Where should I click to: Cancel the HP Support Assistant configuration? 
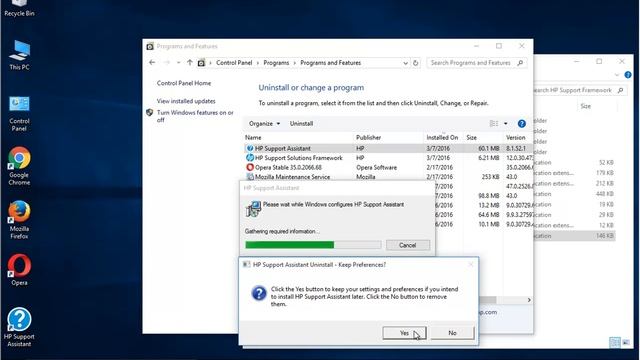tap(407, 245)
